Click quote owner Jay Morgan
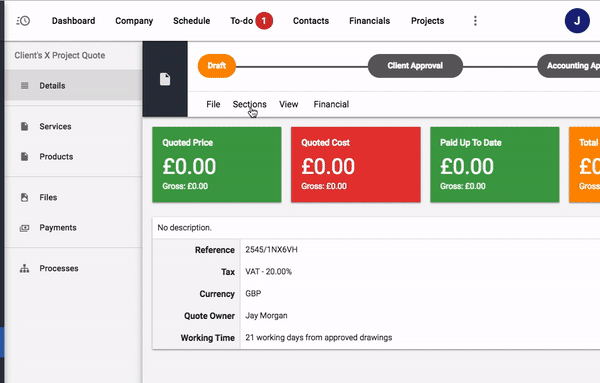Screen dimensions: 600x383 coord(266,316)
